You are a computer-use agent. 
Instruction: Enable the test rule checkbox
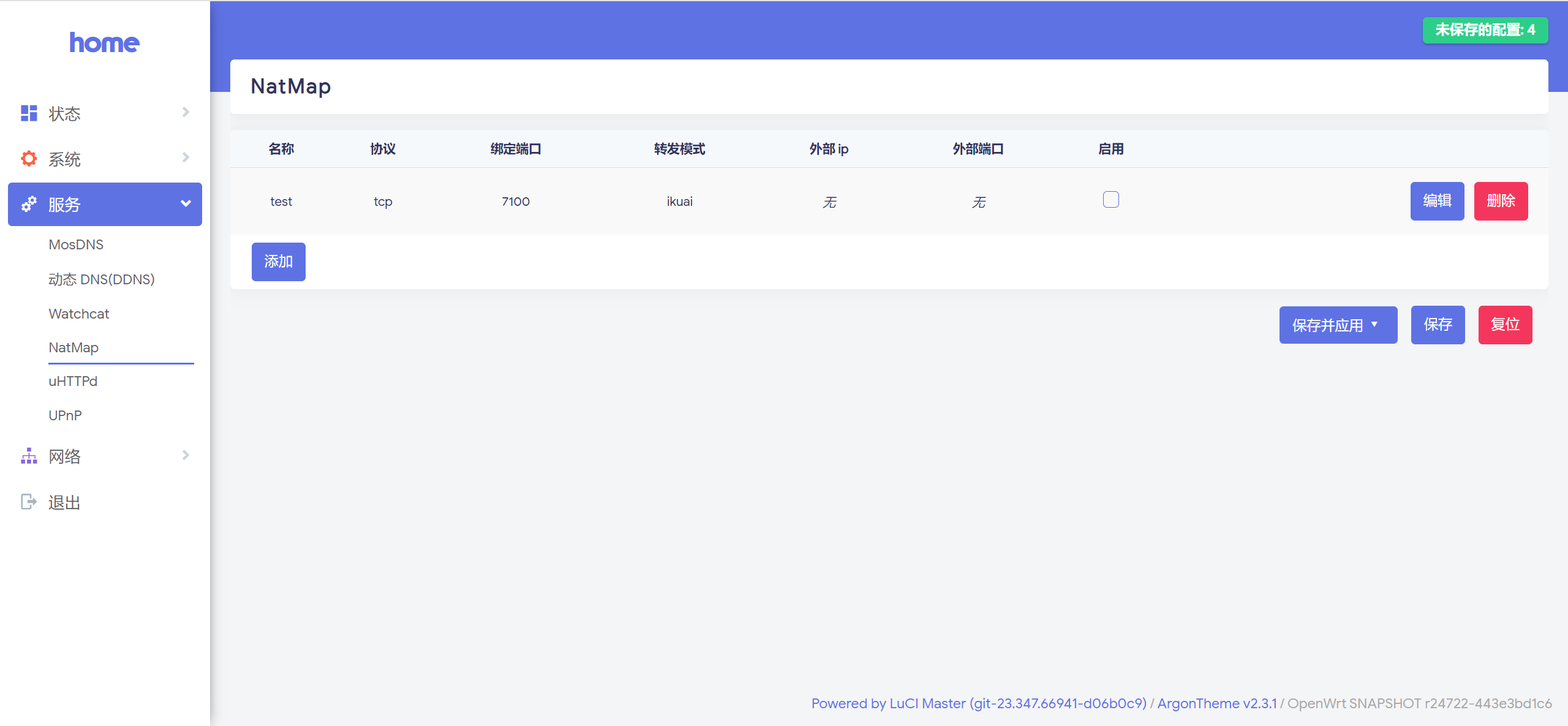click(1110, 200)
